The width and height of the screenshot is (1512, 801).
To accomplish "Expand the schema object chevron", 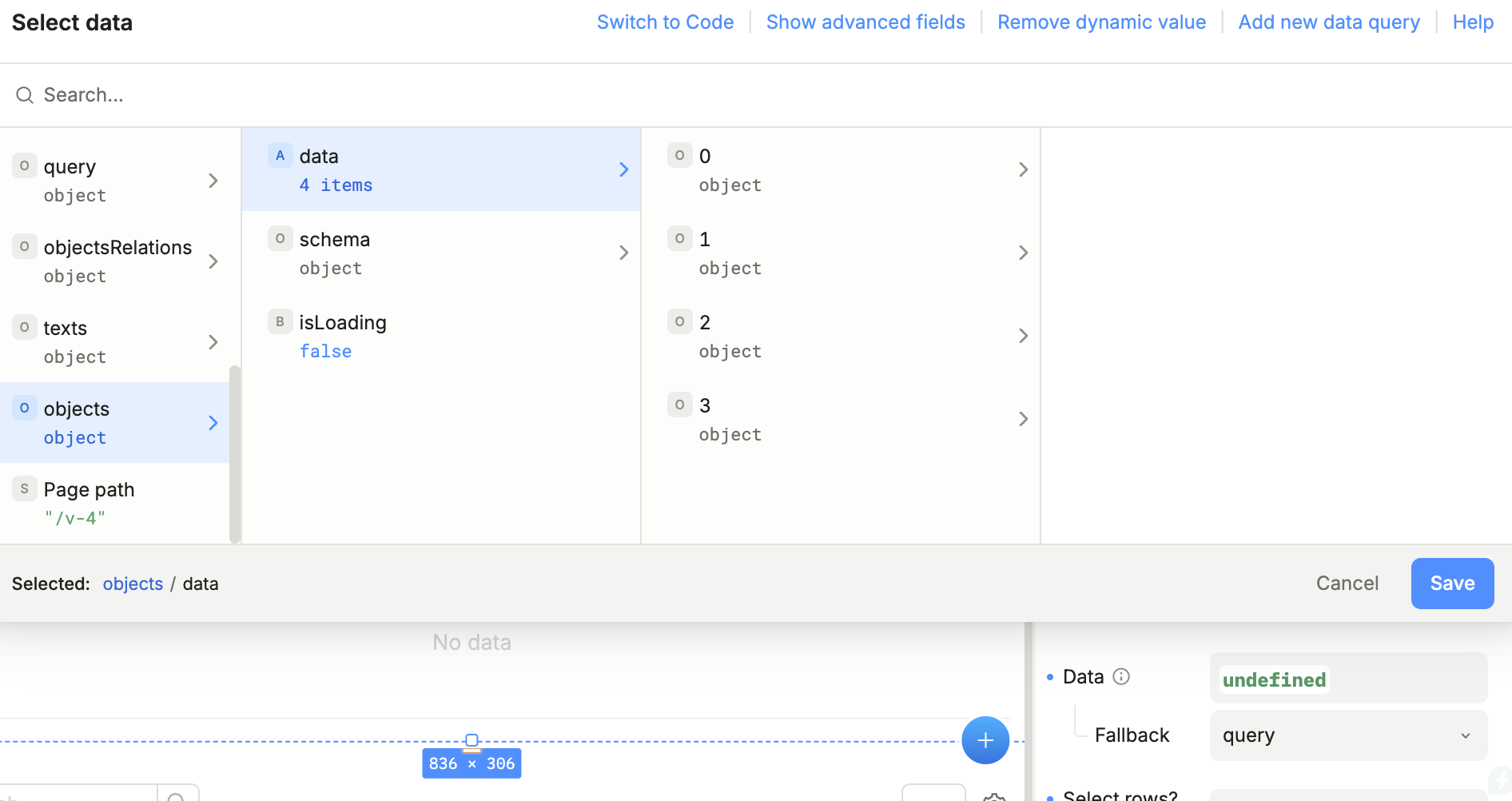I will pos(623,253).
